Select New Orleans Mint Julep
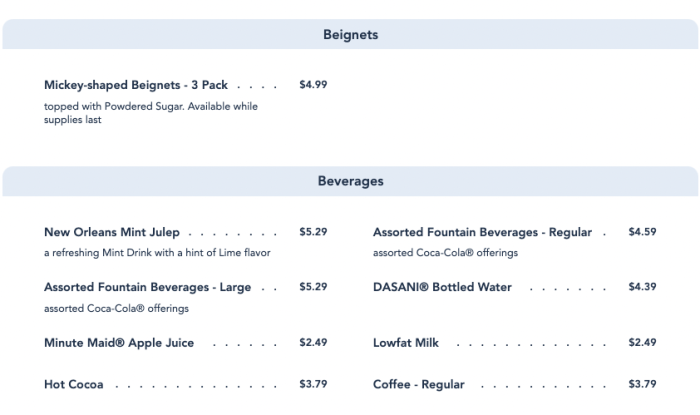This screenshot has height=415, width=700. 112,232
